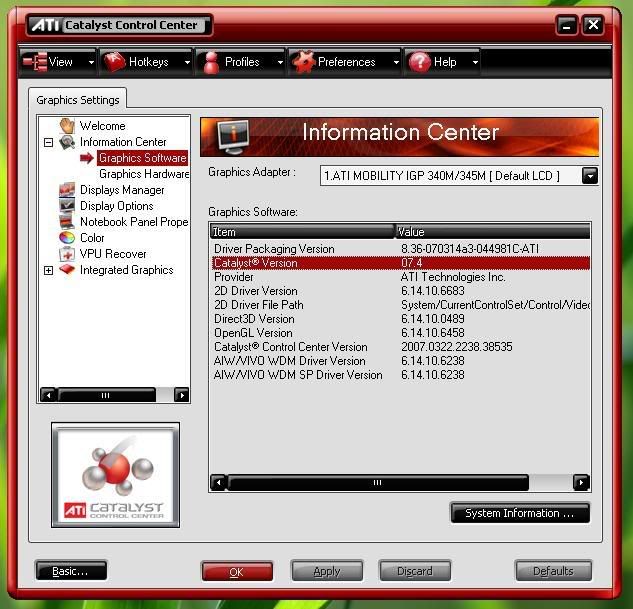633x609 pixels.
Task: Minimize the Catalyst Control Center window
Action: point(567,25)
